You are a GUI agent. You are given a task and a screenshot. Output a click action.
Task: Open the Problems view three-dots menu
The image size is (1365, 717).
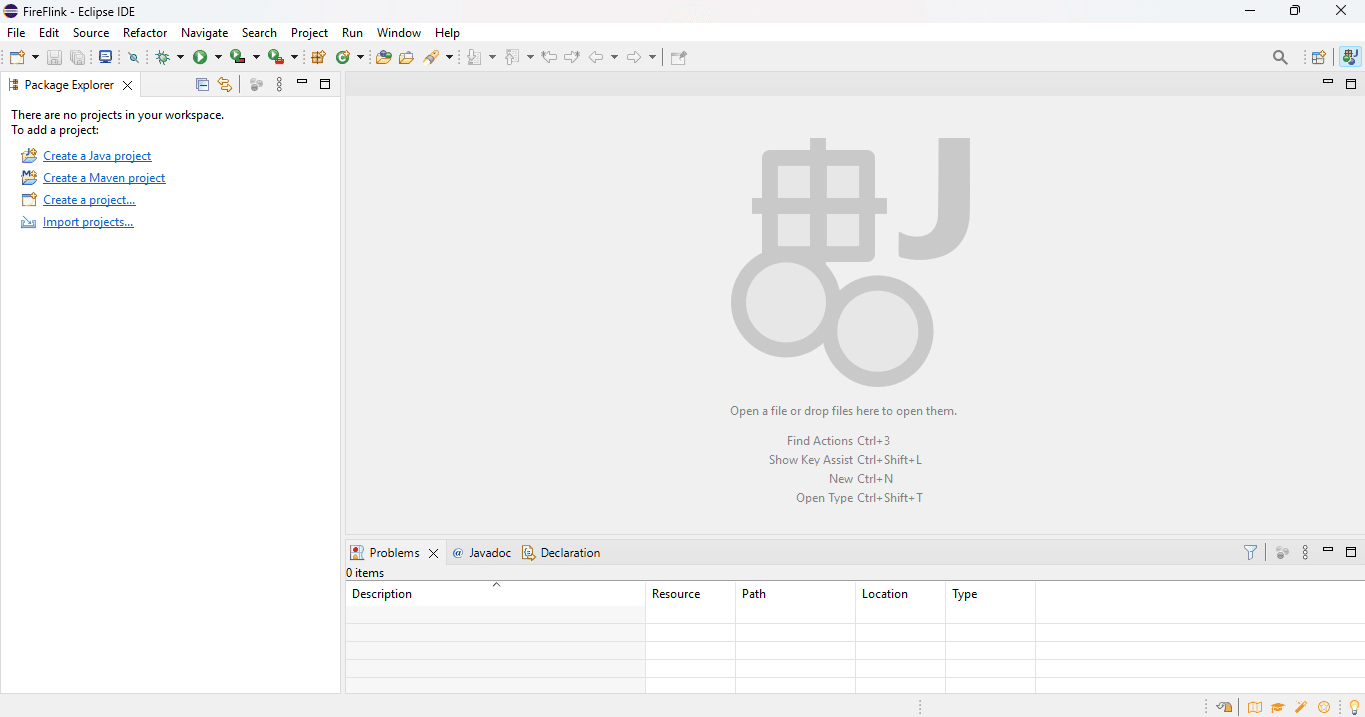[1305, 552]
